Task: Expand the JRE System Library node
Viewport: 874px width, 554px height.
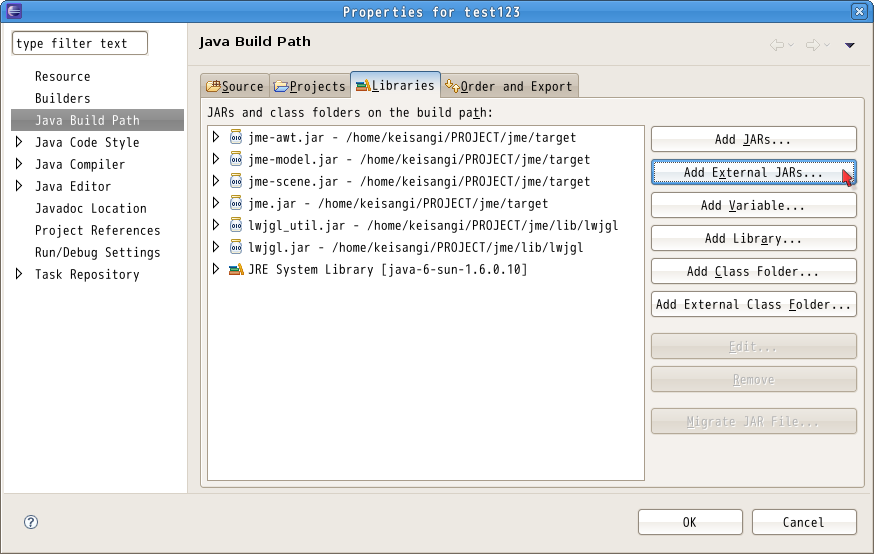Action: coord(216,269)
